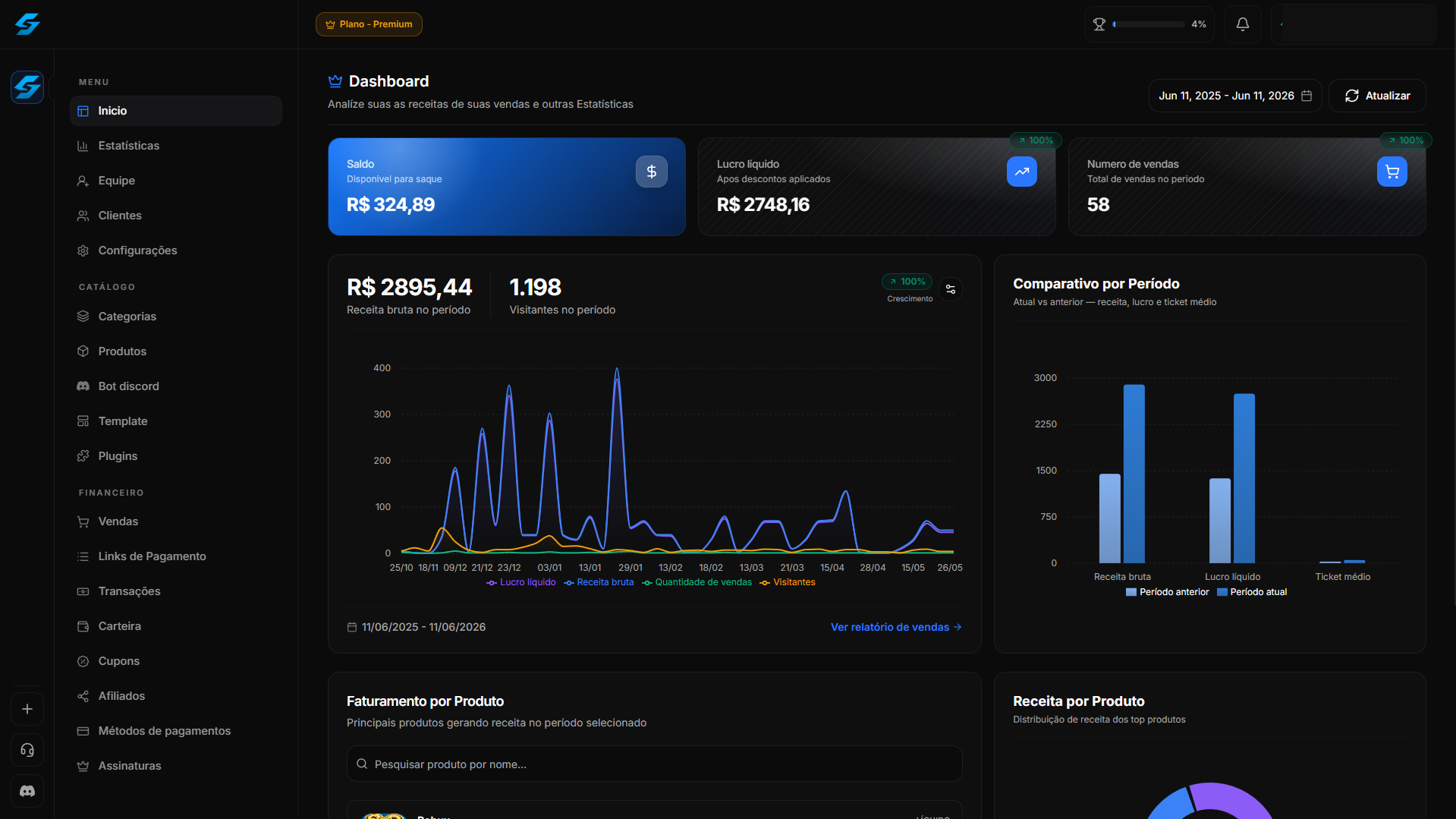
Task: Click the Lucro líquido previous period bar
Action: click(x=1219, y=521)
